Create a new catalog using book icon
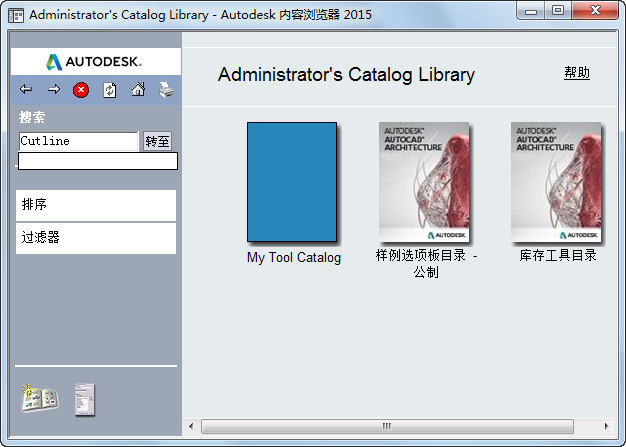This screenshot has height=447, width=626. coord(40,398)
